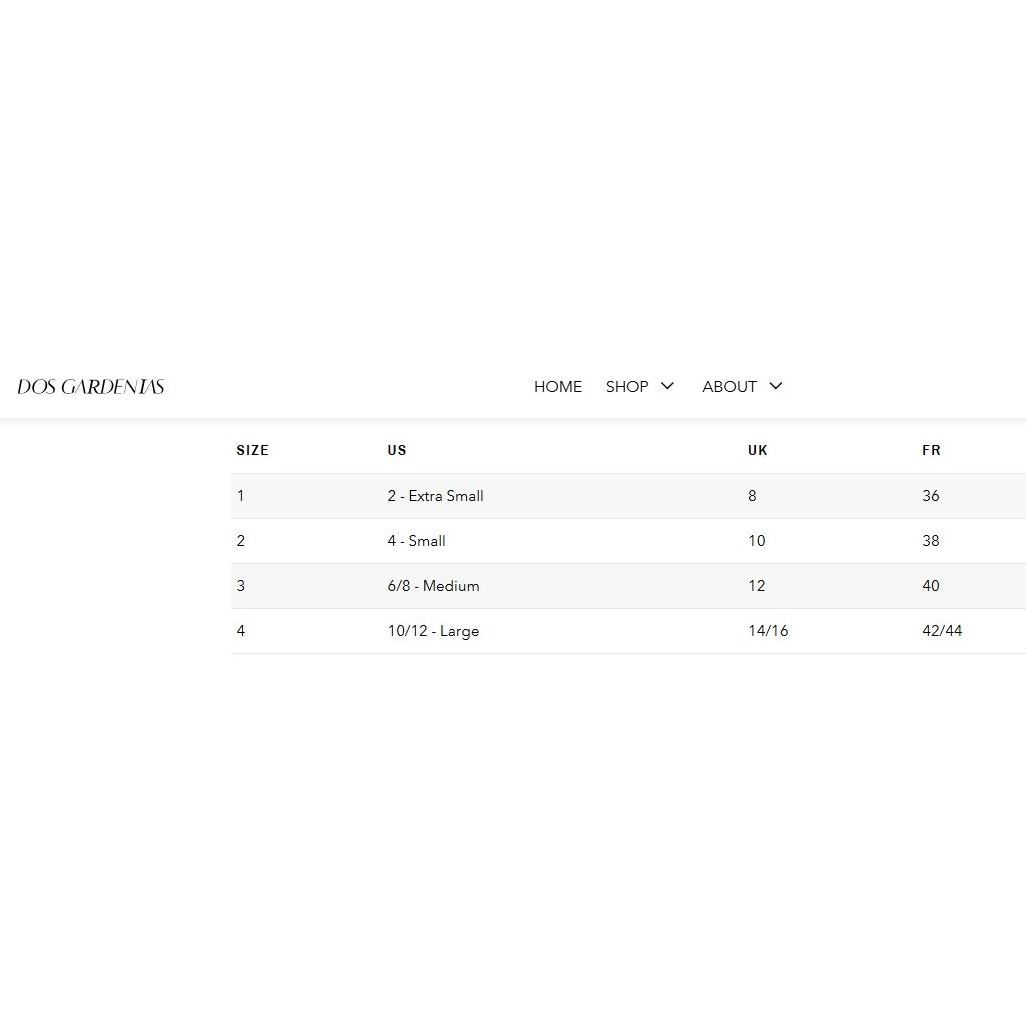Click the '6/8 - Medium' cell
The image size is (1026, 1026).
point(433,586)
